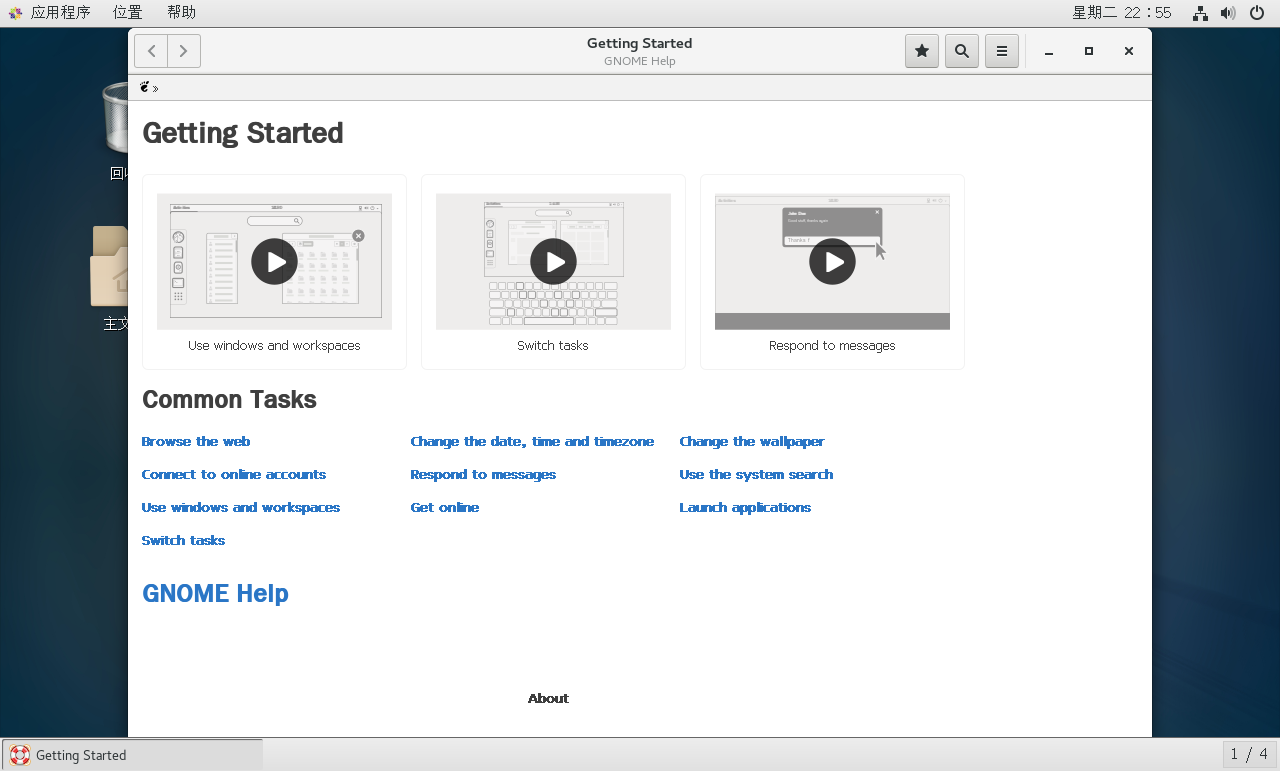Viewport: 1280px width, 771px height.
Task: Click the Use windows and workspaces caption
Action: click(x=274, y=346)
